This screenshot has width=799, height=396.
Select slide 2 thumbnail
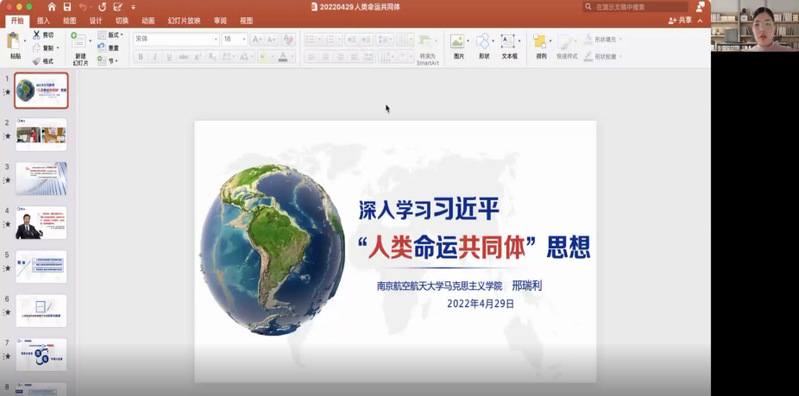click(x=41, y=135)
